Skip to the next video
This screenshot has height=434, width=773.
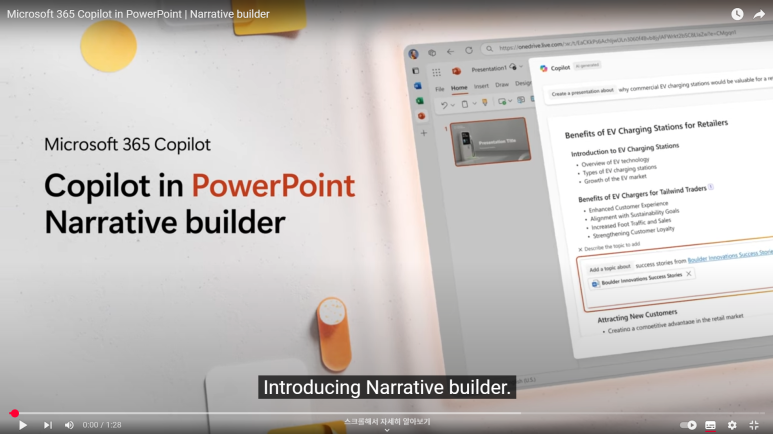47,425
